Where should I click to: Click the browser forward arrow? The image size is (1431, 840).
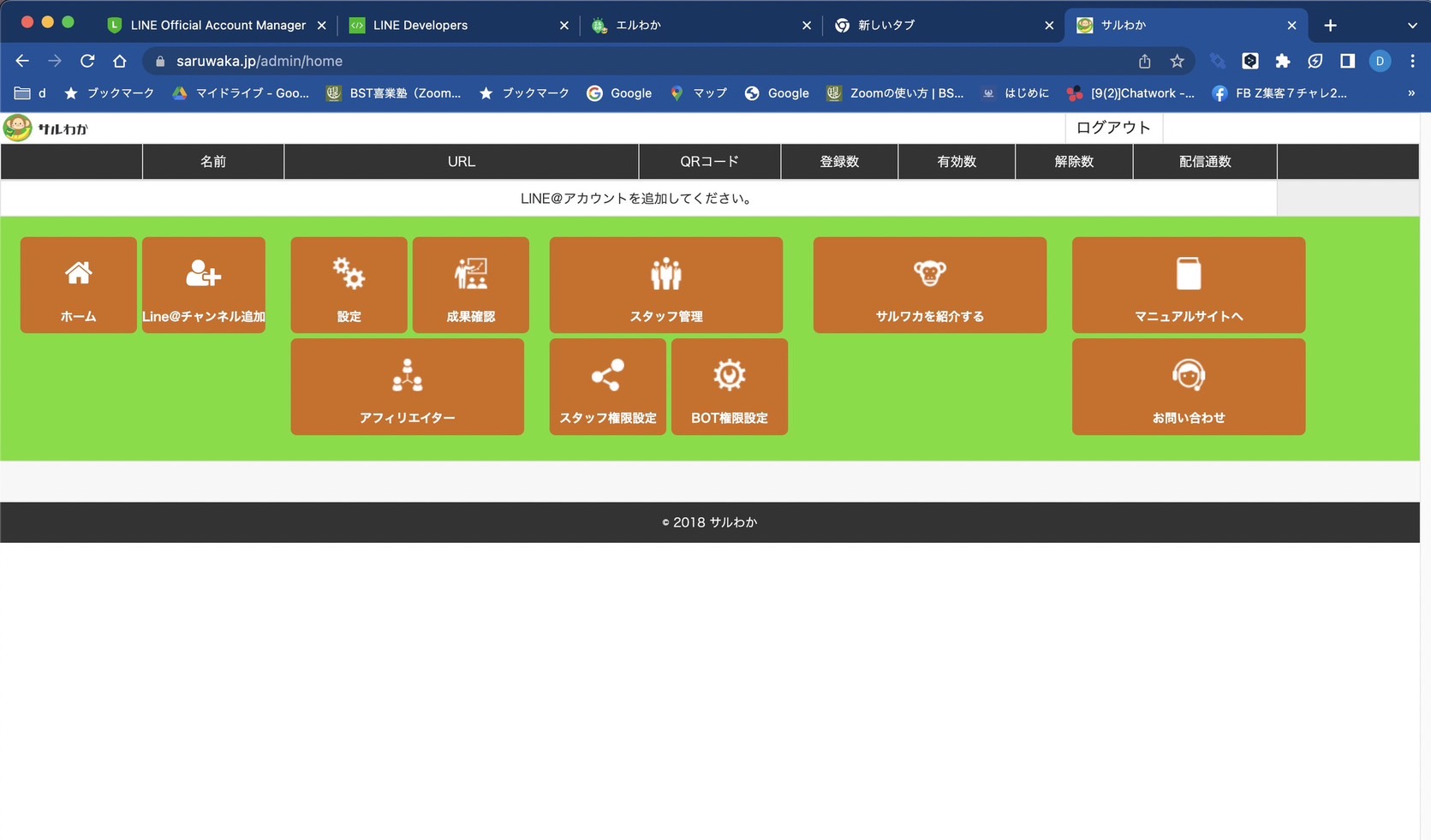[x=55, y=61]
